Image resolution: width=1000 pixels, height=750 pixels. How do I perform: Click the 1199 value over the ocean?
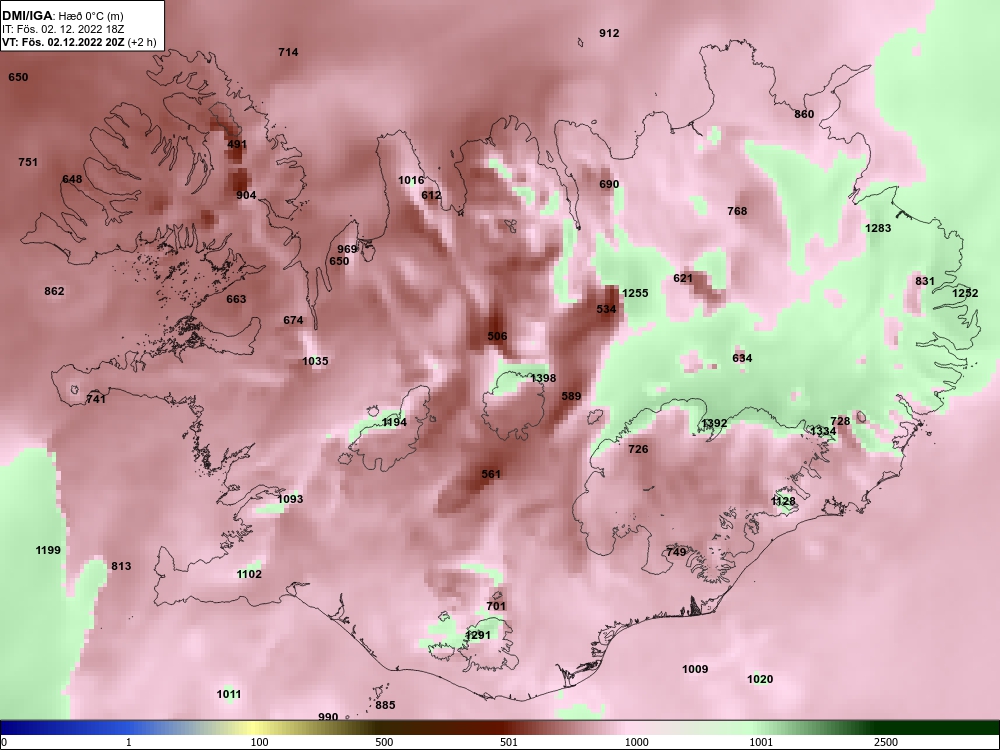point(48,550)
